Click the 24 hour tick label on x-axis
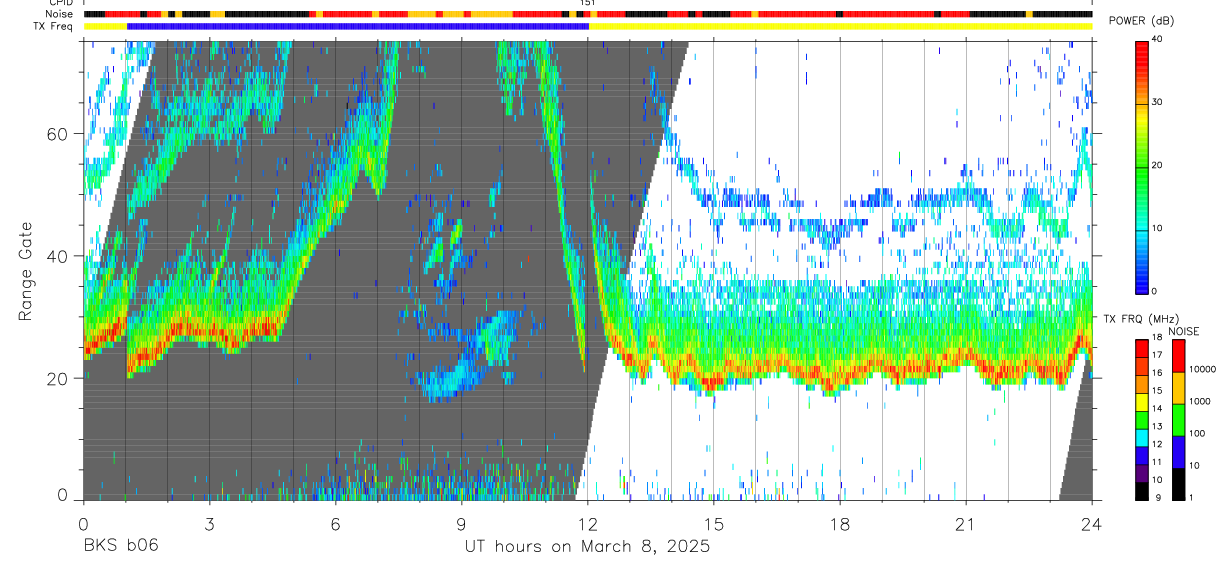The image size is (1228, 567). tap(1092, 525)
